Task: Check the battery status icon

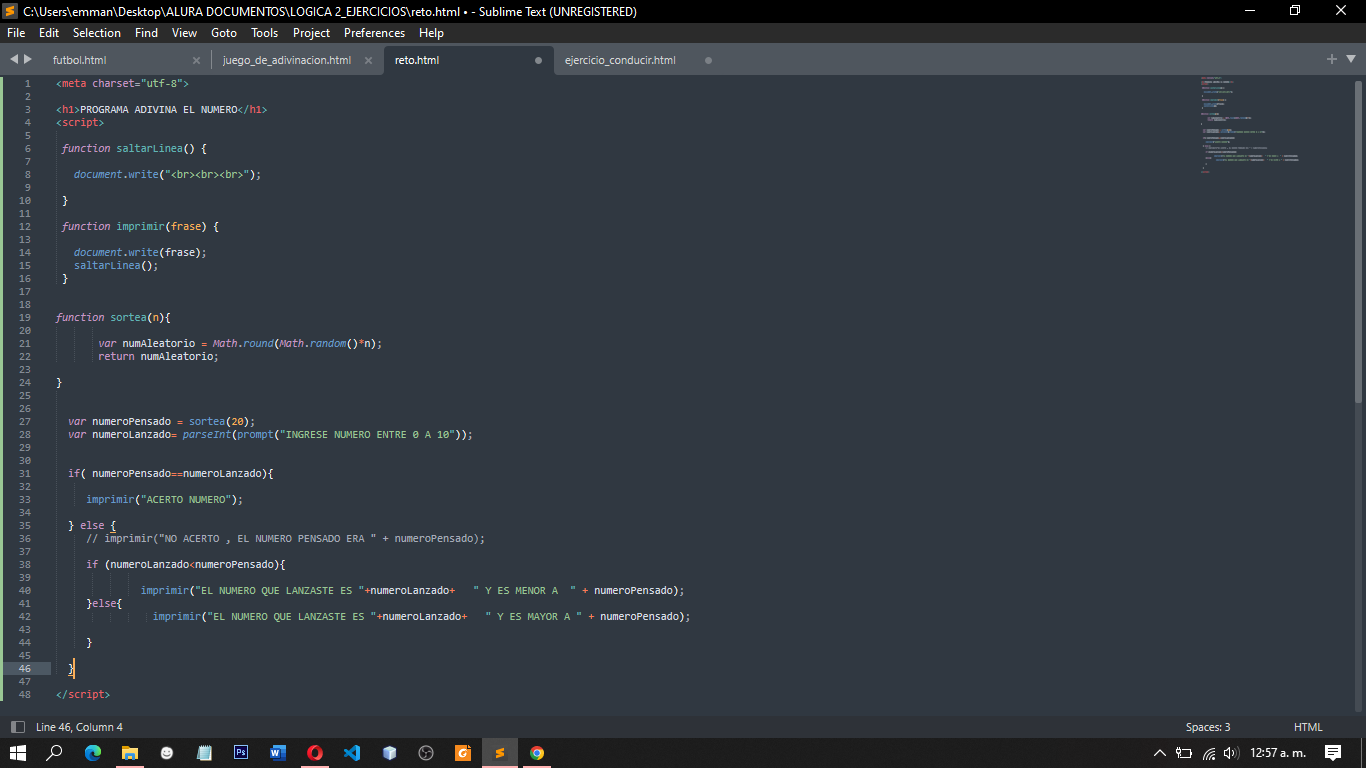Action: tap(1184, 753)
